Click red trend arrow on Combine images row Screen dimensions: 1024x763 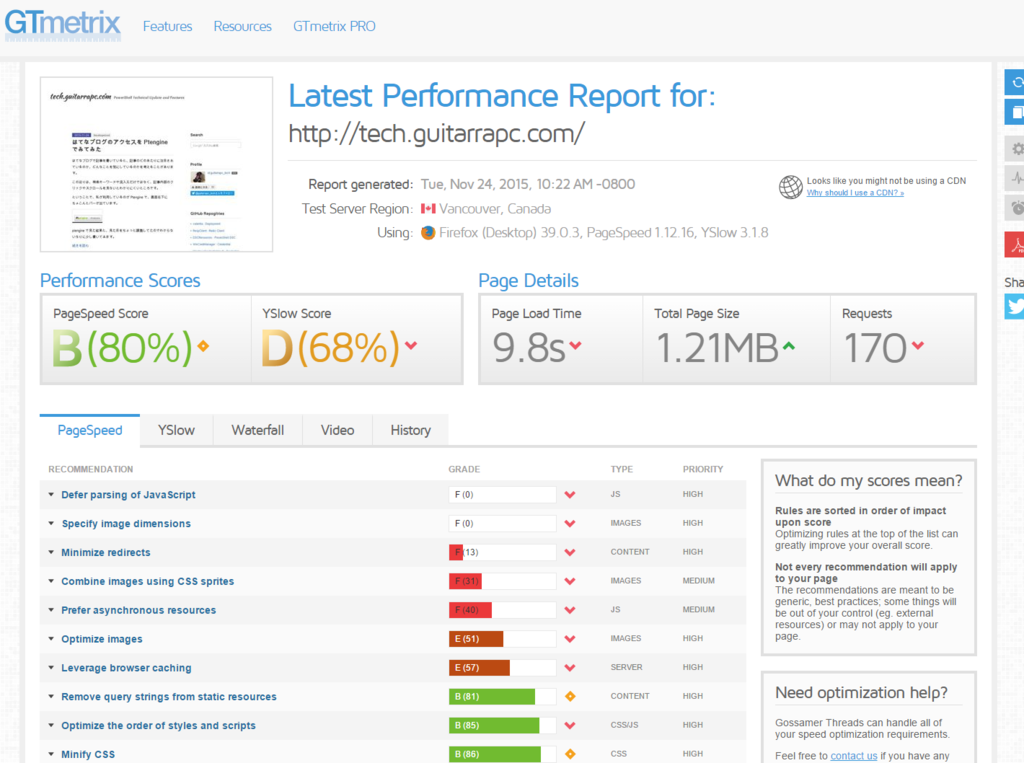570,581
